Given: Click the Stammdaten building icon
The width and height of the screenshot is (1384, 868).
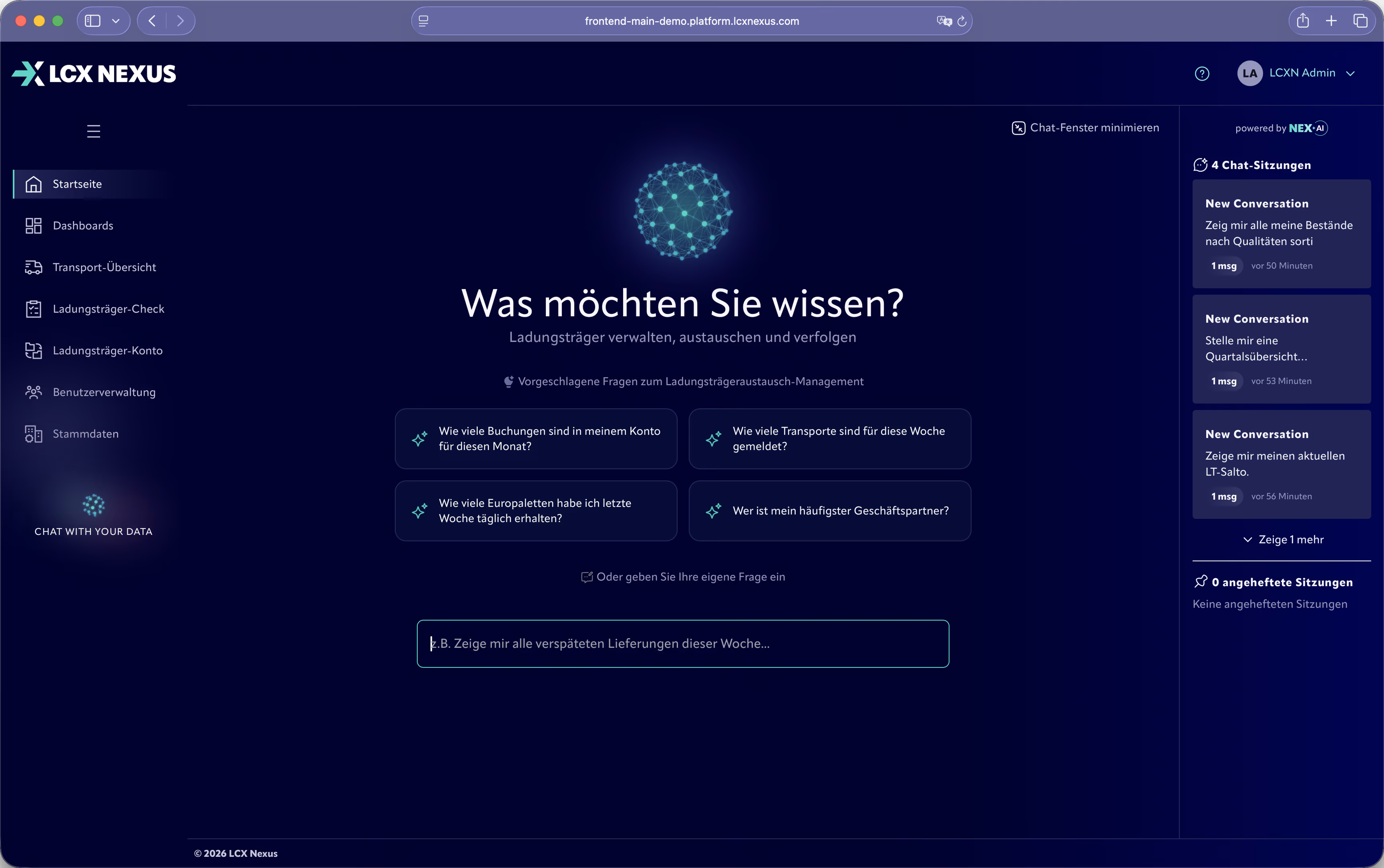Looking at the screenshot, I should pyautogui.click(x=33, y=434).
